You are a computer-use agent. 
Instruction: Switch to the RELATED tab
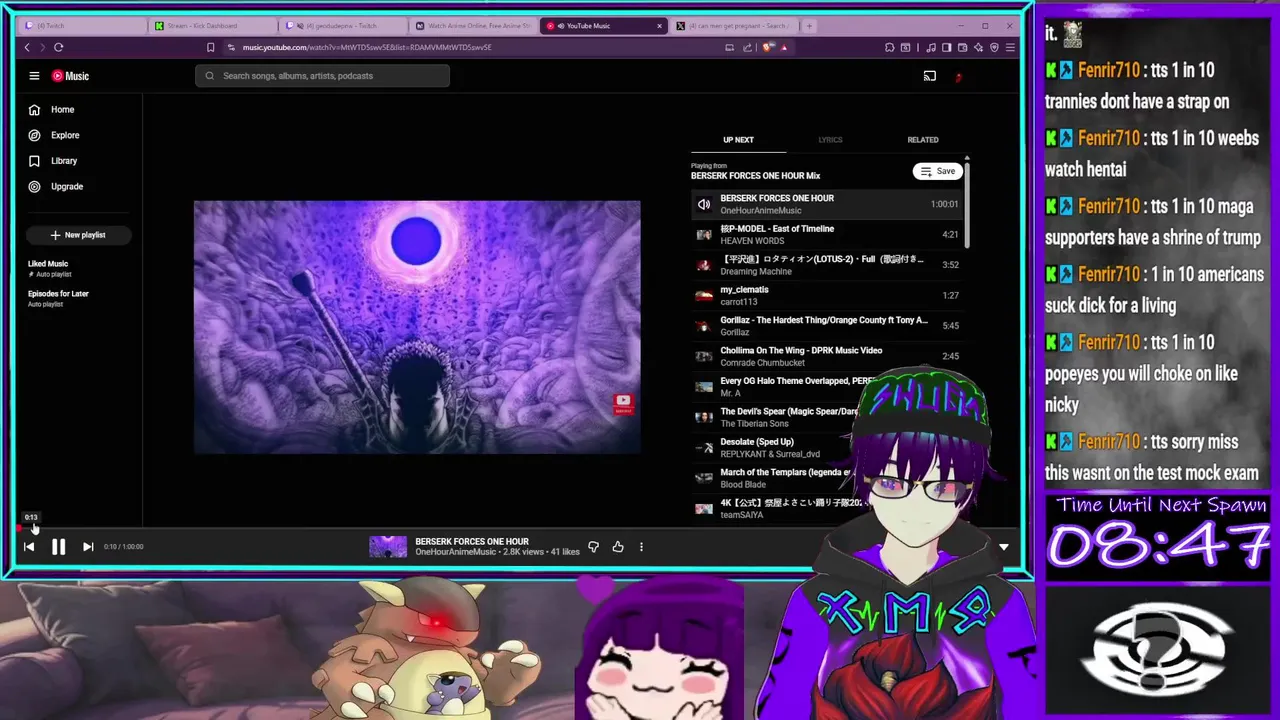(x=923, y=140)
